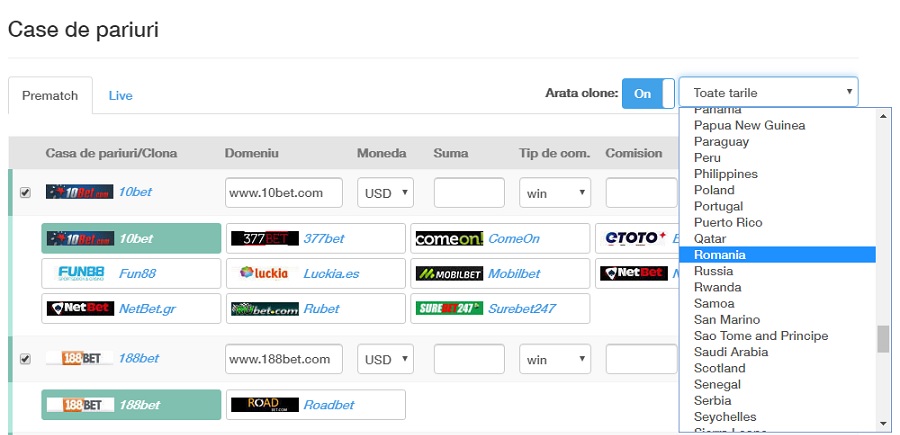This screenshot has width=900, height=435.
Task: Open the Mobilbet clone link
Action: tap(514, 273)
